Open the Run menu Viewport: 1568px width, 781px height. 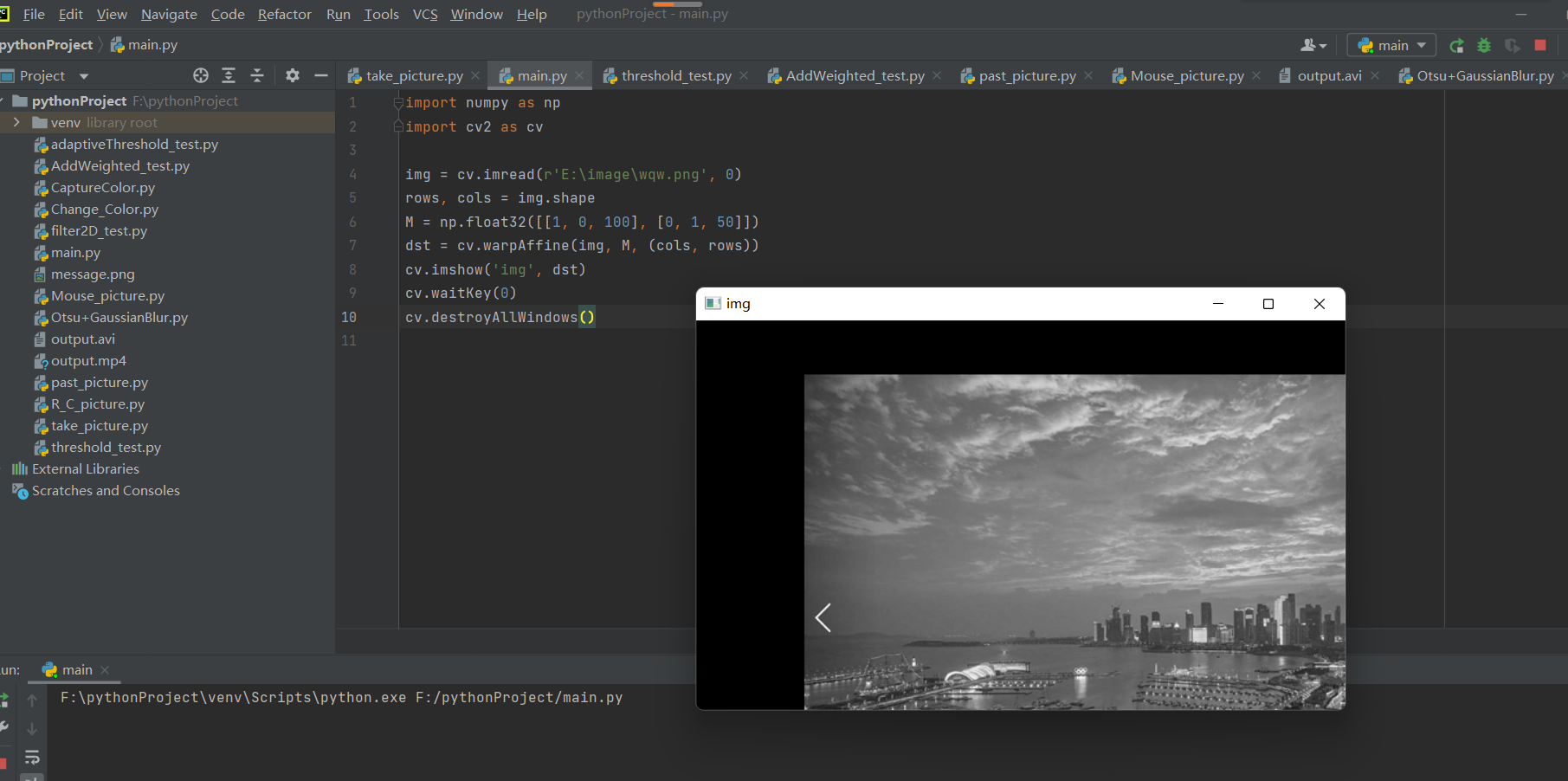[339, 15]
